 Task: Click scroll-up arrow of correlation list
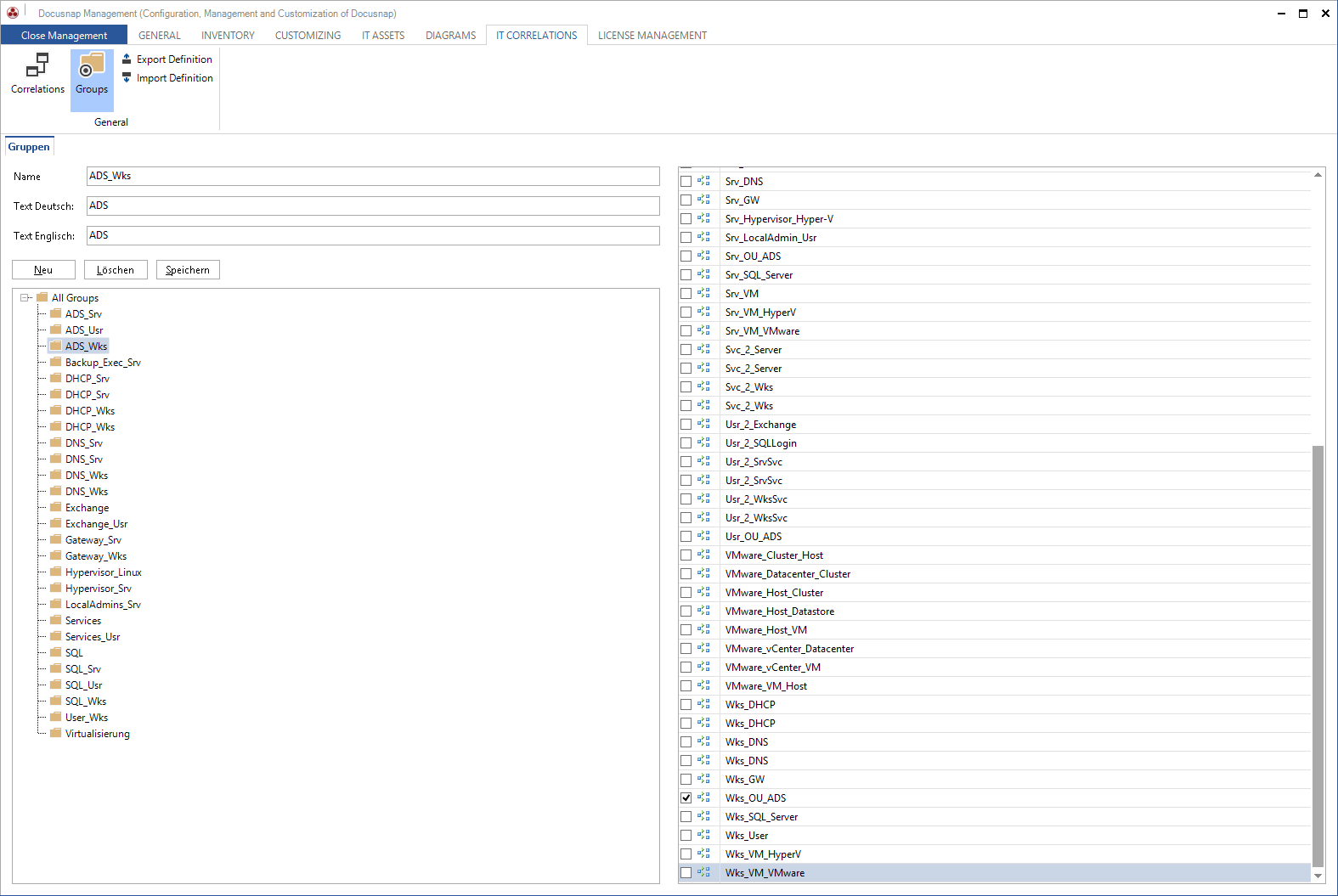(x=1318, y=174)
